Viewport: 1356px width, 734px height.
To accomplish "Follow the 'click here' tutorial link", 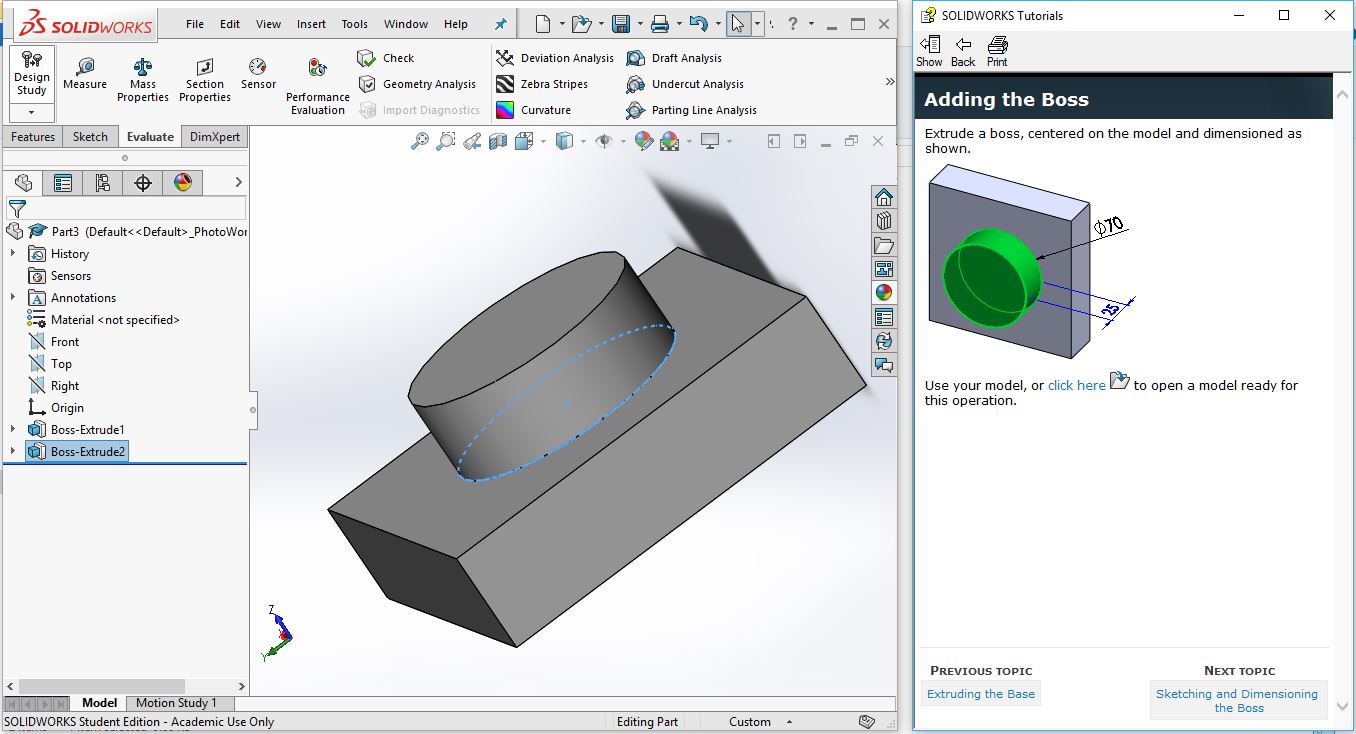I will [x=1077, y=385].
